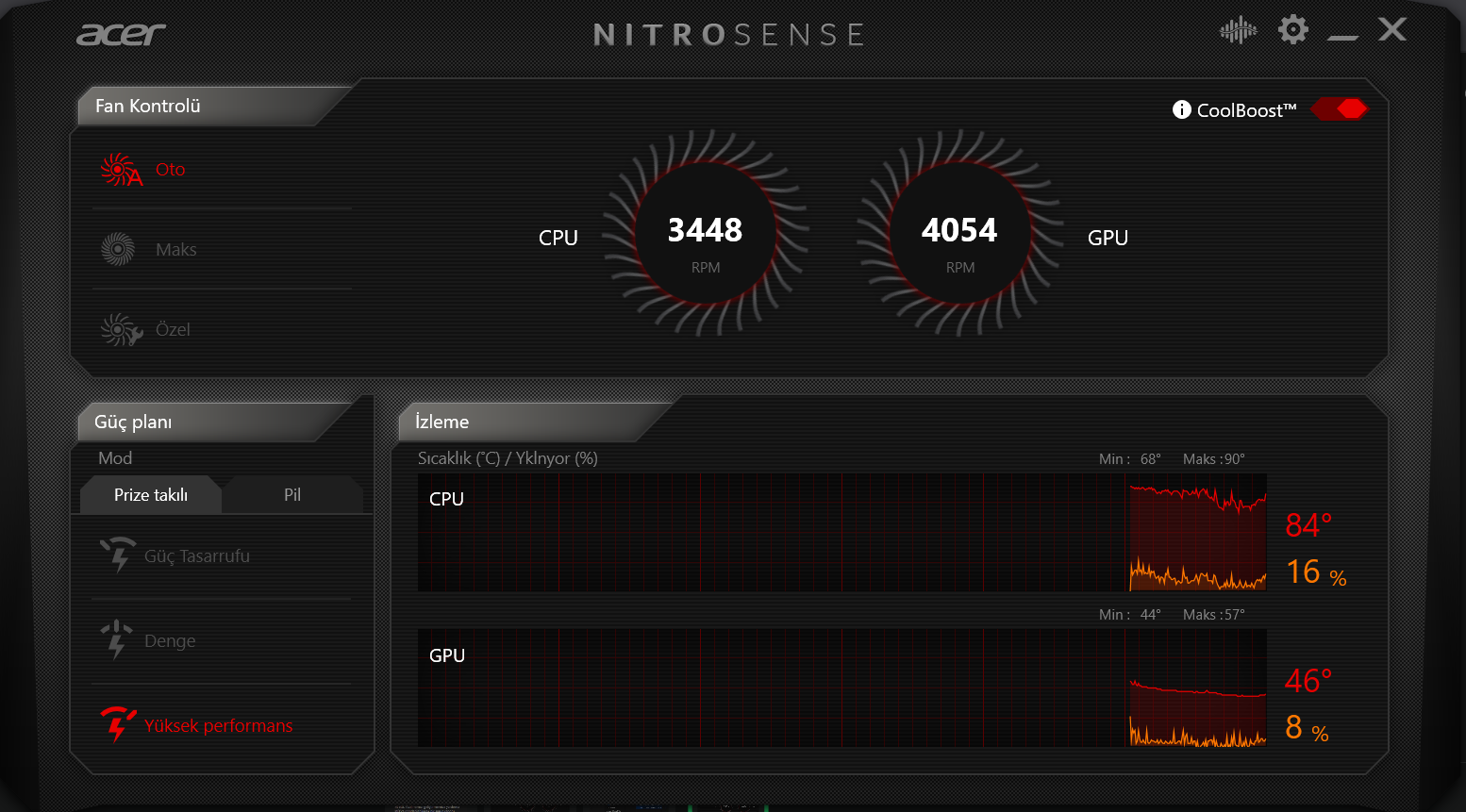Select Maks fan mode label
Screen dimensions: 1466x812
(176, 250)
